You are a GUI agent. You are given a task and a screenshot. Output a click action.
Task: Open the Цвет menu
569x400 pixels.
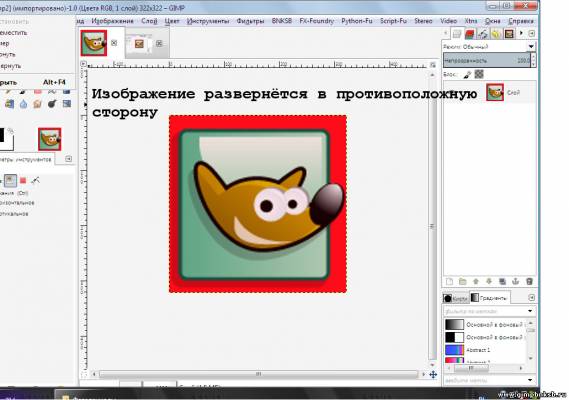[172, 21]
